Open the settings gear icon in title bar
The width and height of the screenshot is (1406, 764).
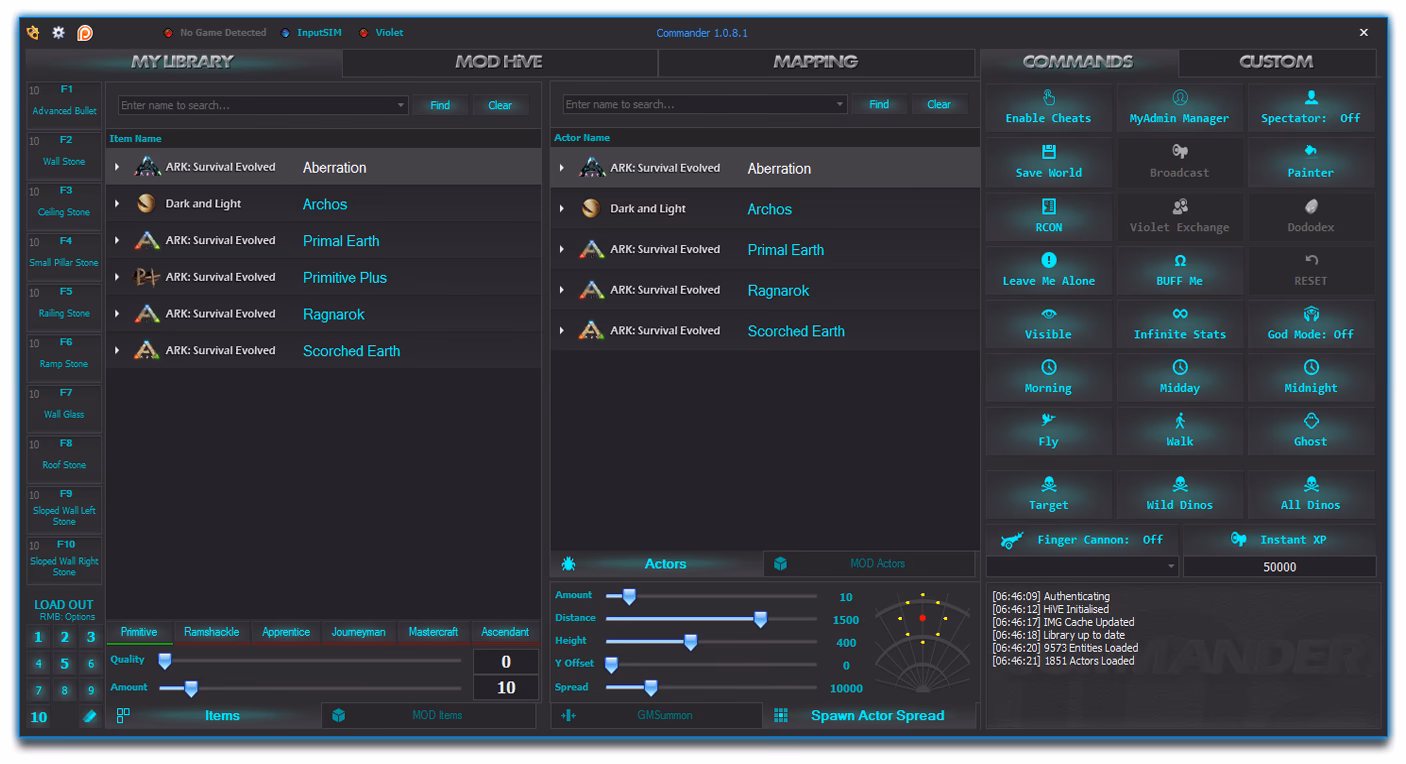tap(59, 33)
